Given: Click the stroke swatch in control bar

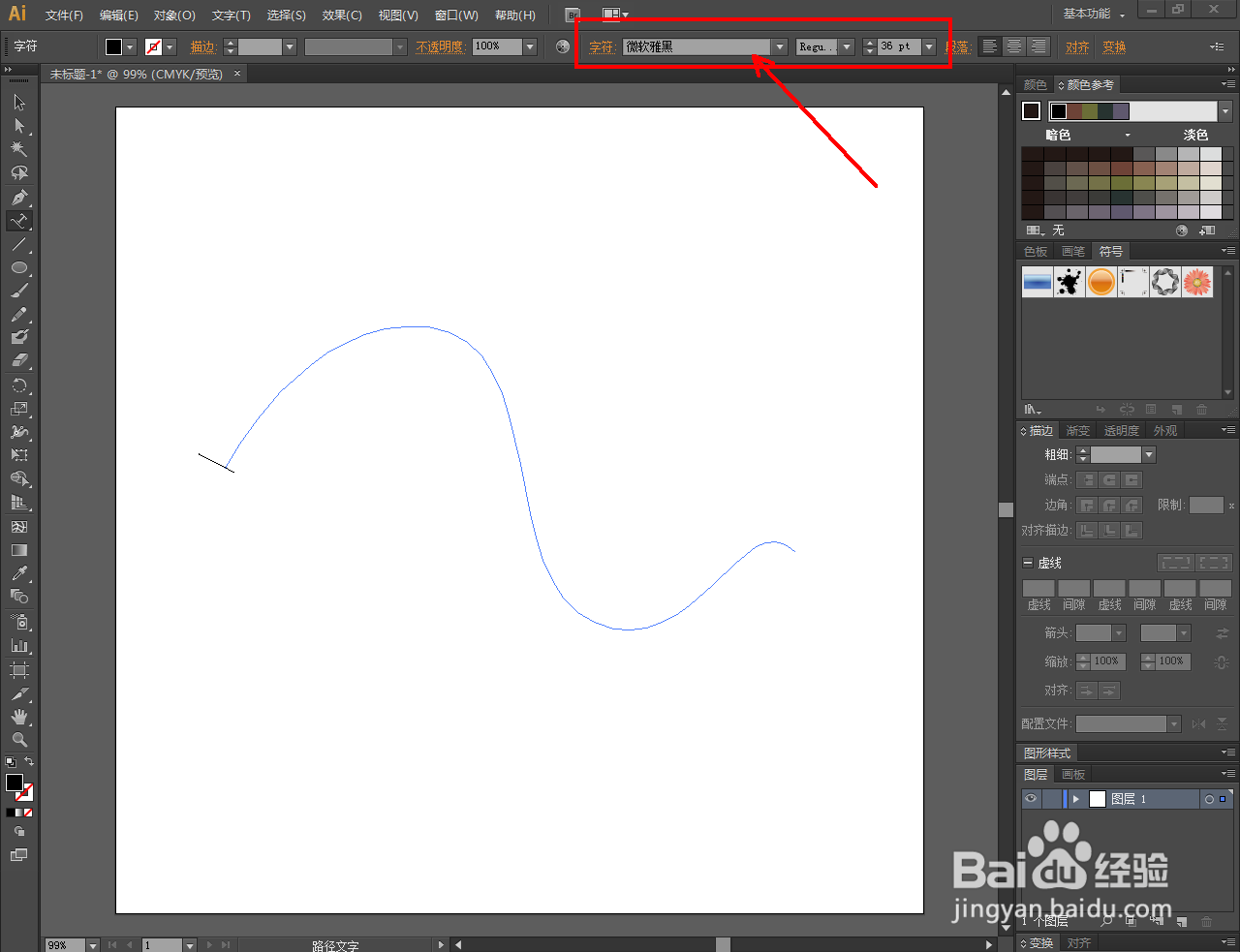Looking at the screenshot, I should pyautogui.click(x=153, y=46).
